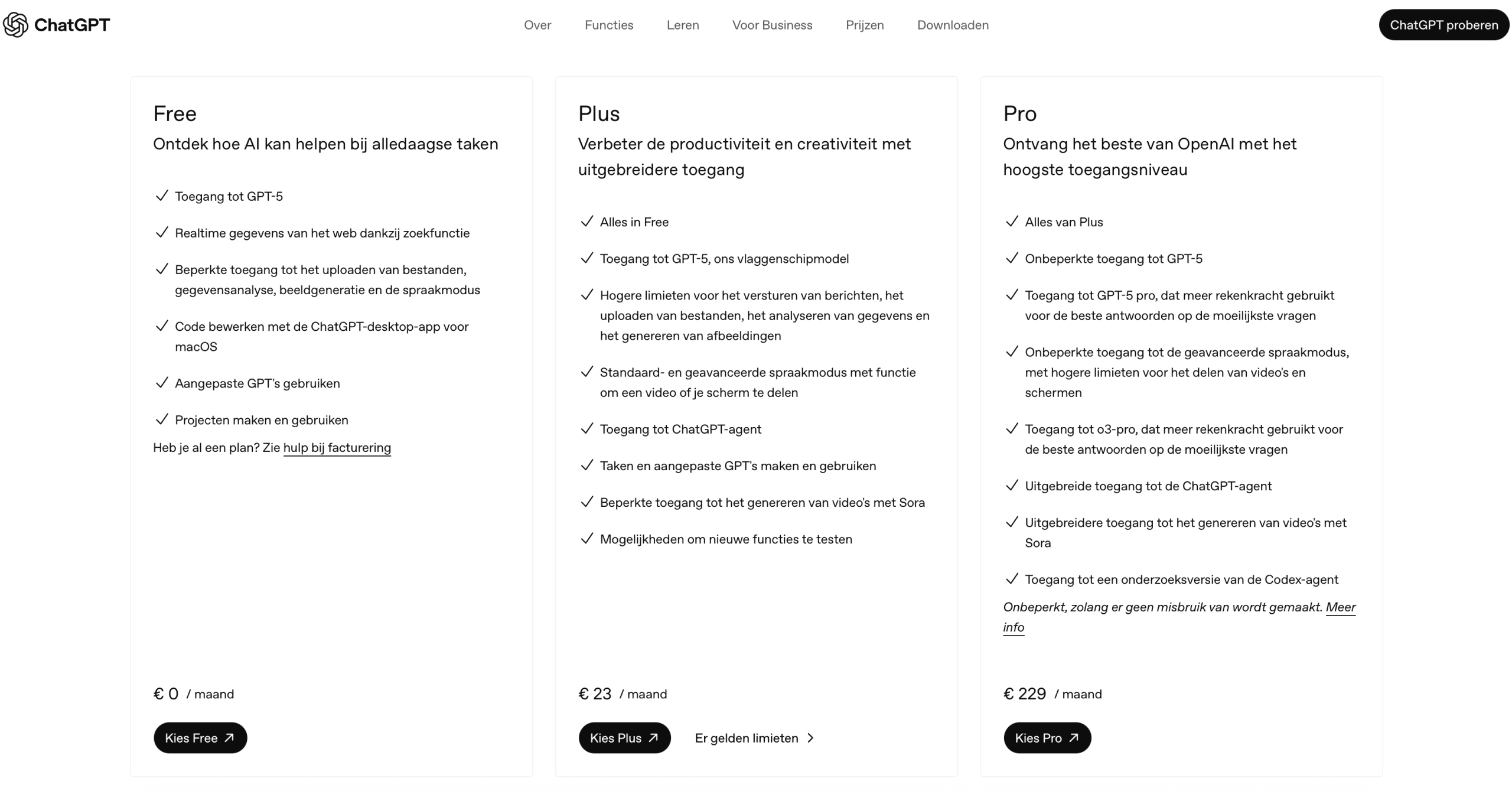Select Voor Business in navigation
1512x791 pixels.
coord(772,25)
